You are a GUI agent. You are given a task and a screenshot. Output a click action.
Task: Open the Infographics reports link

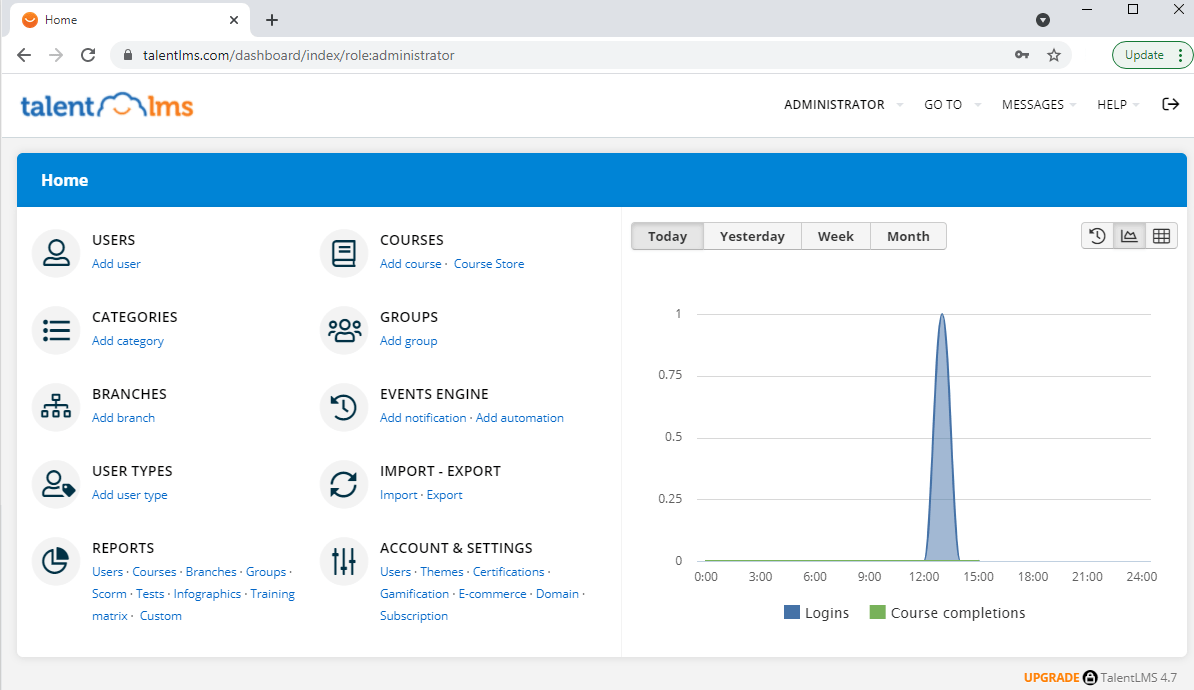click(x=207, y=593)
